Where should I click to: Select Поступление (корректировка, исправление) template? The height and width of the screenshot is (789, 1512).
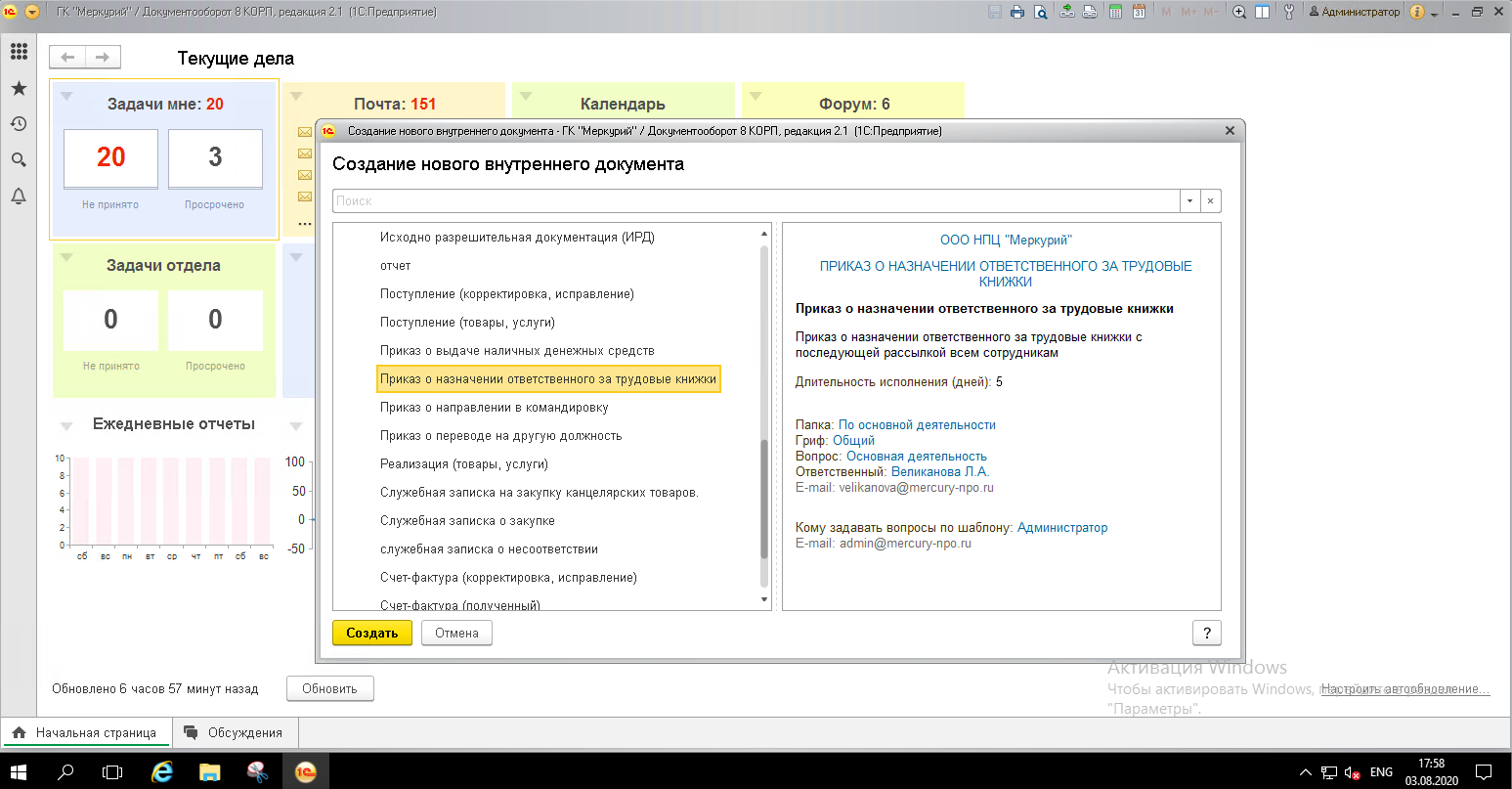click(x=507, y=294)
